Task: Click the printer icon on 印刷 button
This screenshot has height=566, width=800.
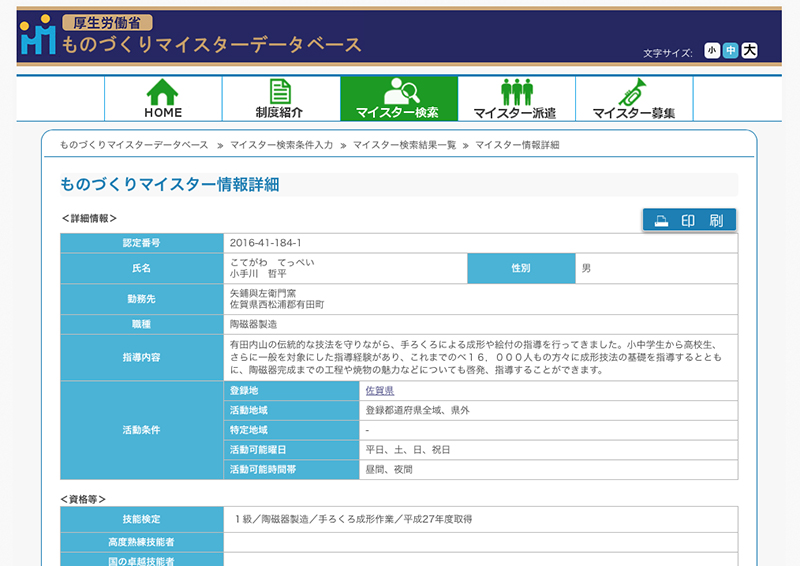Action: click(x=661, y=222)
